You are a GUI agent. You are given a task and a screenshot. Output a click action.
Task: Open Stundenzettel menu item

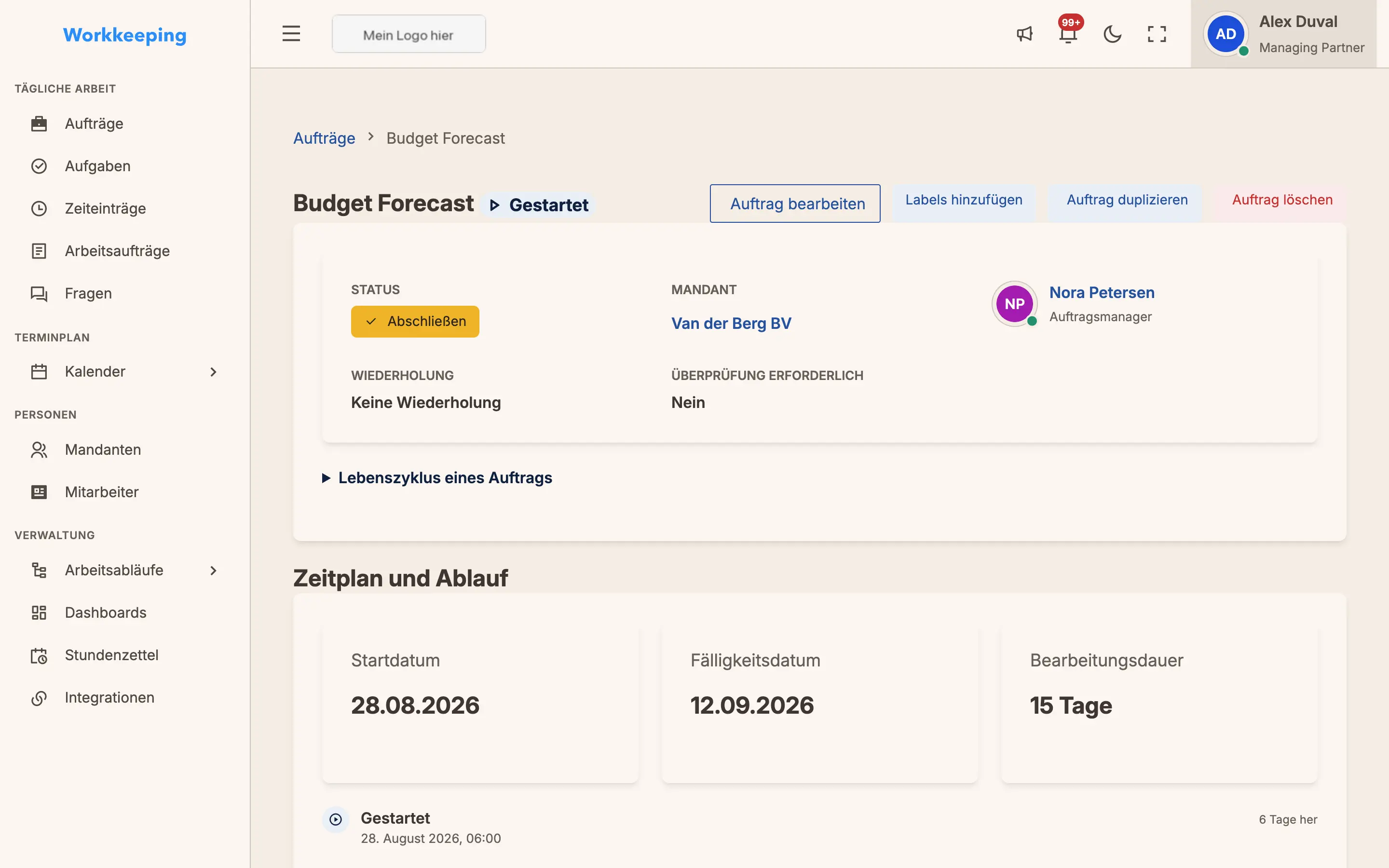(111, 655)
